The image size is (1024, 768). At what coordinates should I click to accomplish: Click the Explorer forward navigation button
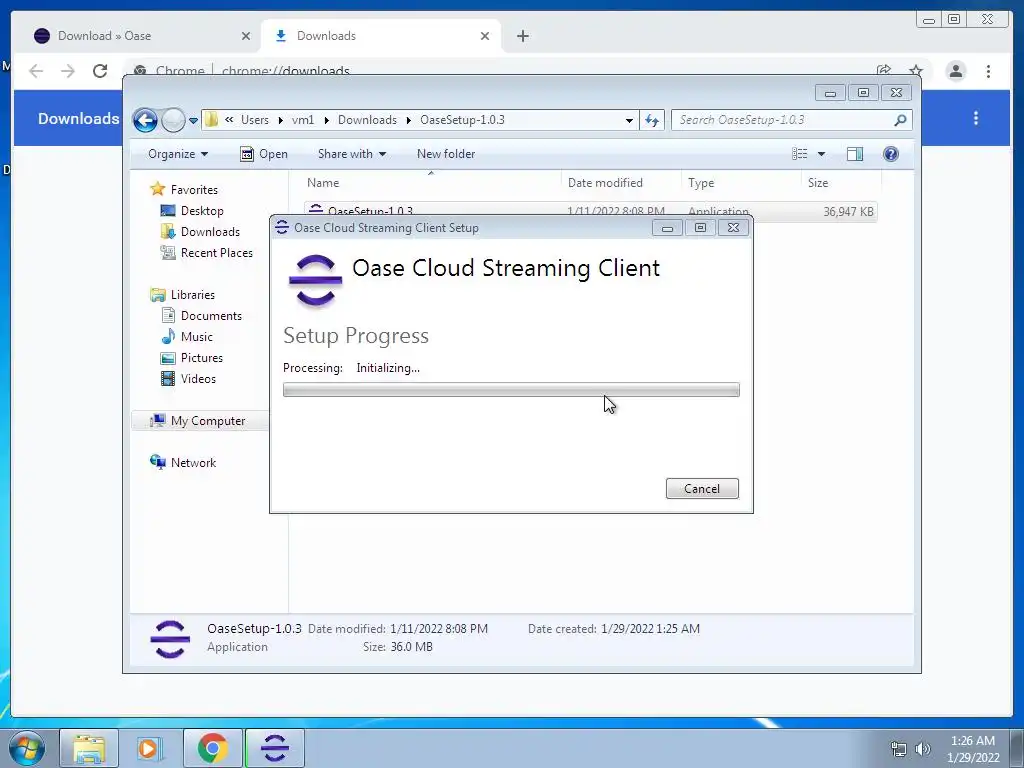173,120
